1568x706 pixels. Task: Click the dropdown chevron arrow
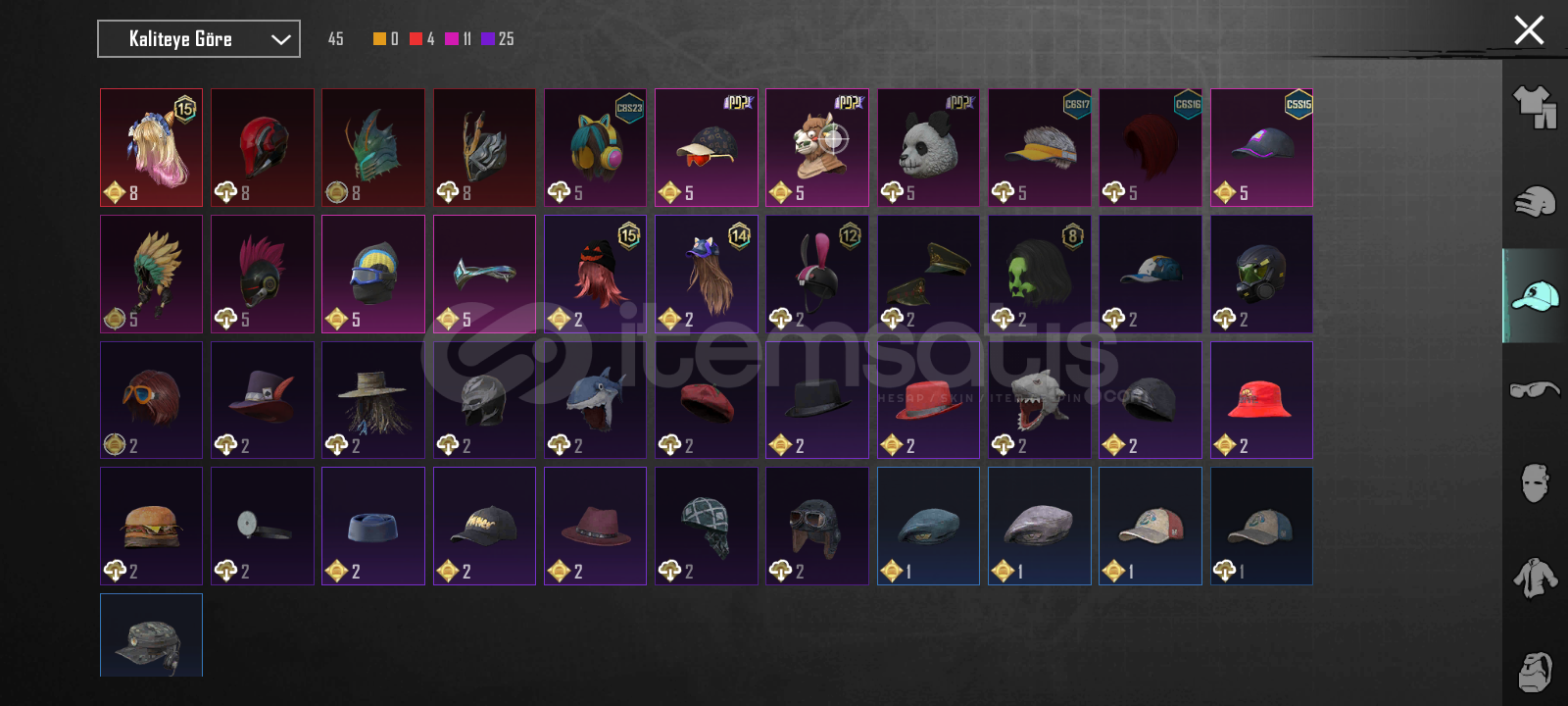pyautogui.click(x=280, y=39)
